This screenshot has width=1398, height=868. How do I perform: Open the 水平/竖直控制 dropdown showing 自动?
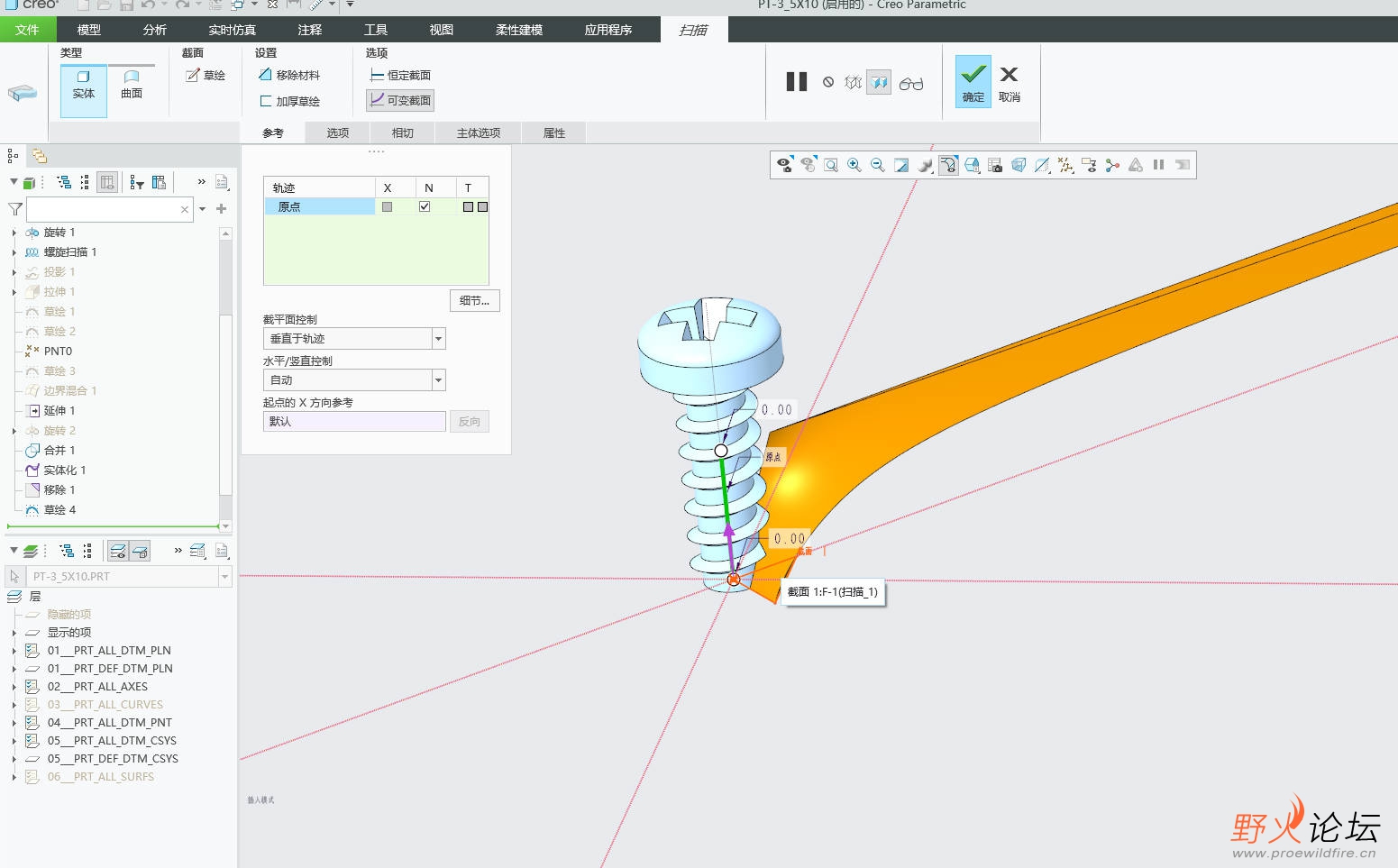pos(438,380)
